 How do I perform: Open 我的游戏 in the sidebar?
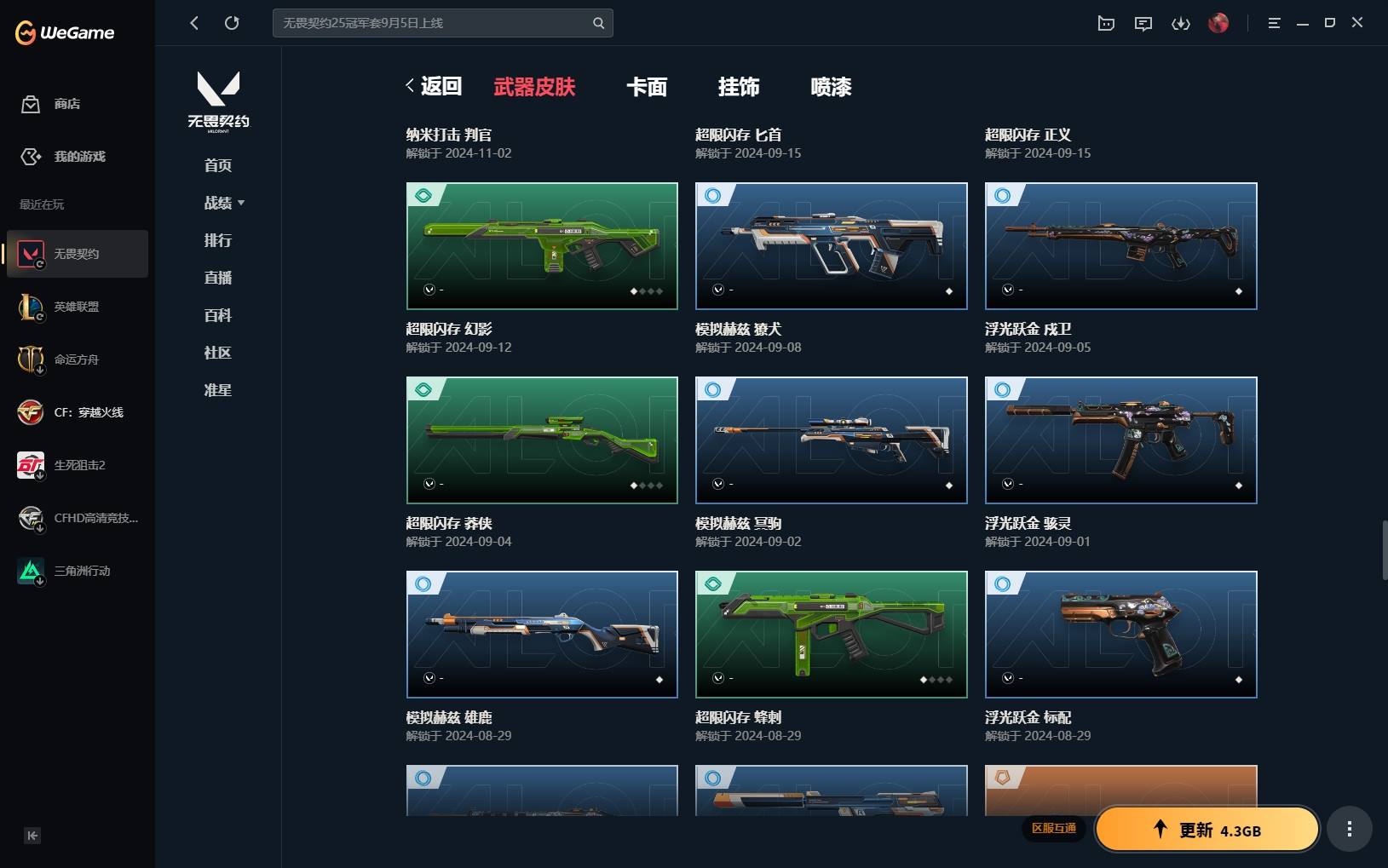63,157
